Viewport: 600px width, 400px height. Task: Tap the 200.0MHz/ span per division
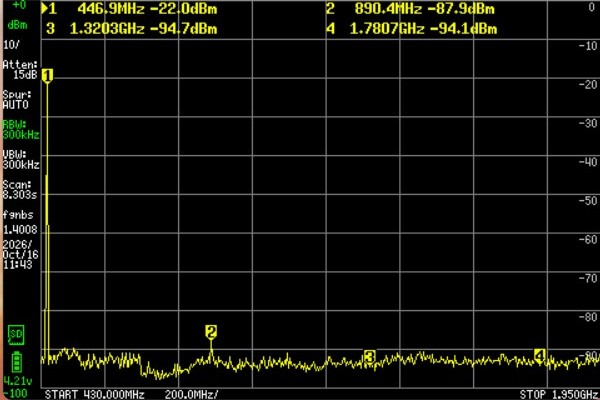click(192, 394)
